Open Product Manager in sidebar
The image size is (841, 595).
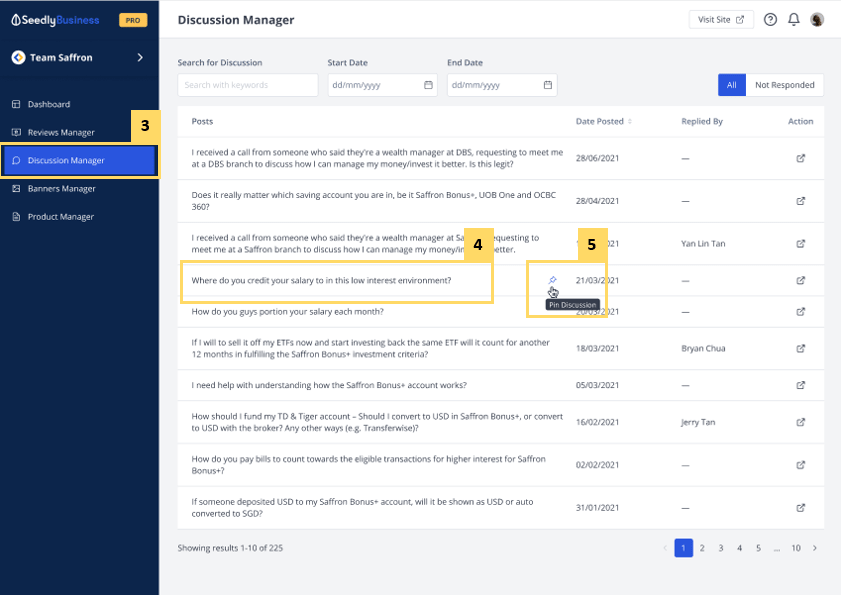pos(60,217)
